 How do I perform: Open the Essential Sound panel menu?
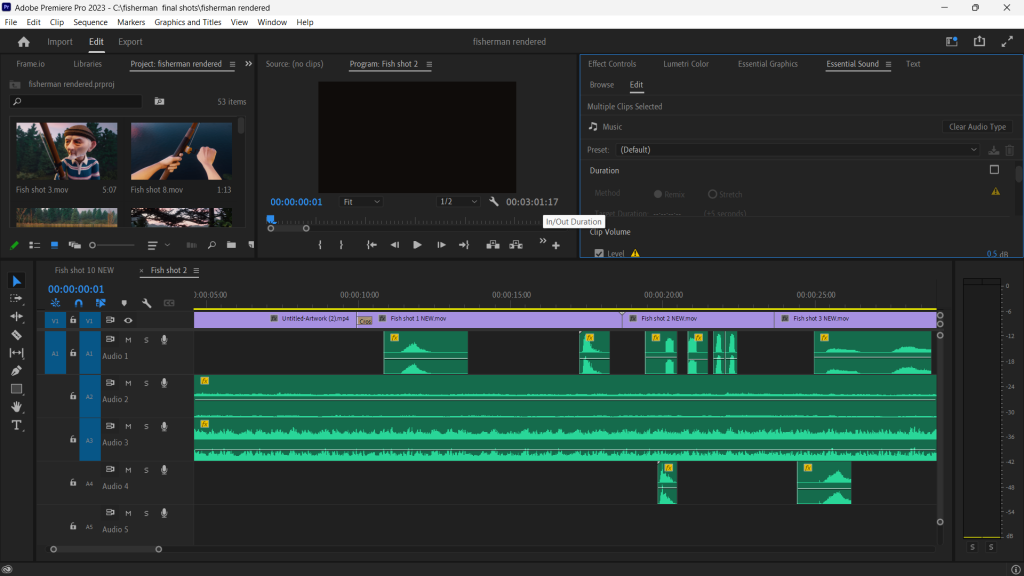pos(888,64)
